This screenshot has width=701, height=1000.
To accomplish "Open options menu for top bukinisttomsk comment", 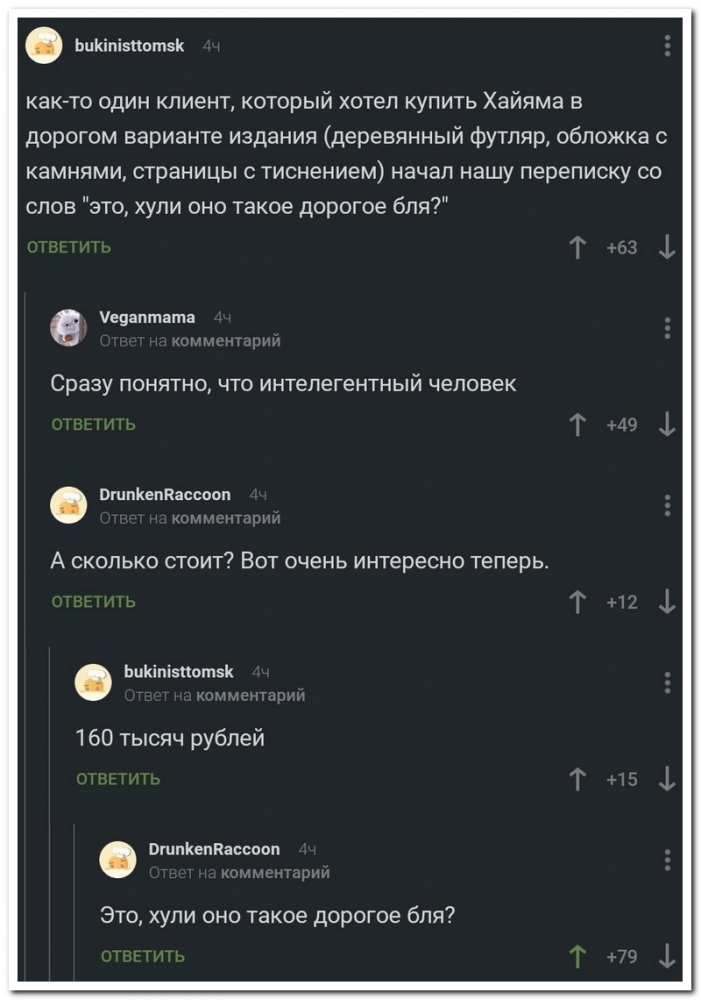I will [668, 46].
